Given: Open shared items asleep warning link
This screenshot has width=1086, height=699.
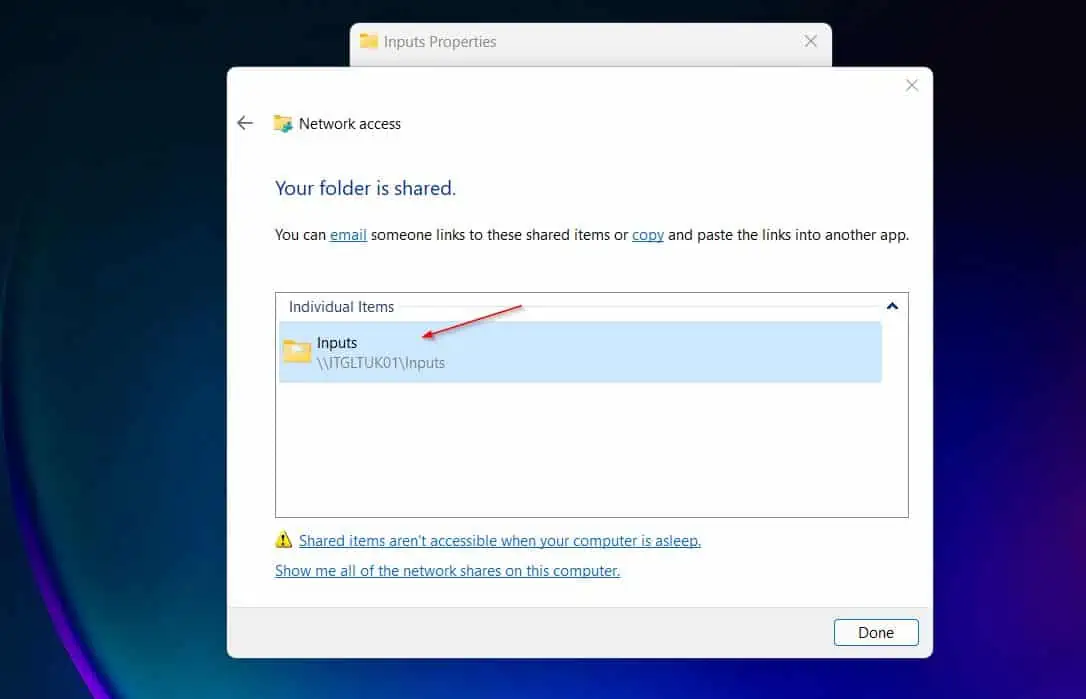Looking at the screenshot, I should (x=499, y=540).
